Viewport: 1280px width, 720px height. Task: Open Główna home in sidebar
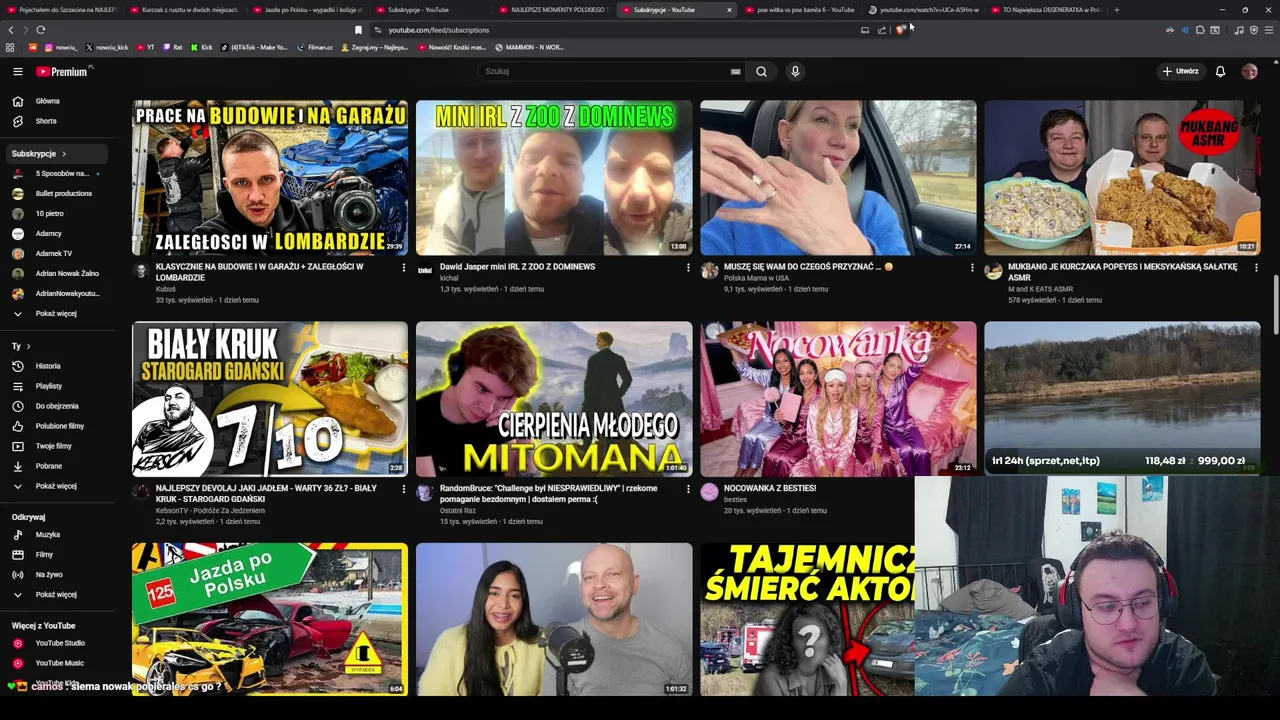tap(47, 101)
